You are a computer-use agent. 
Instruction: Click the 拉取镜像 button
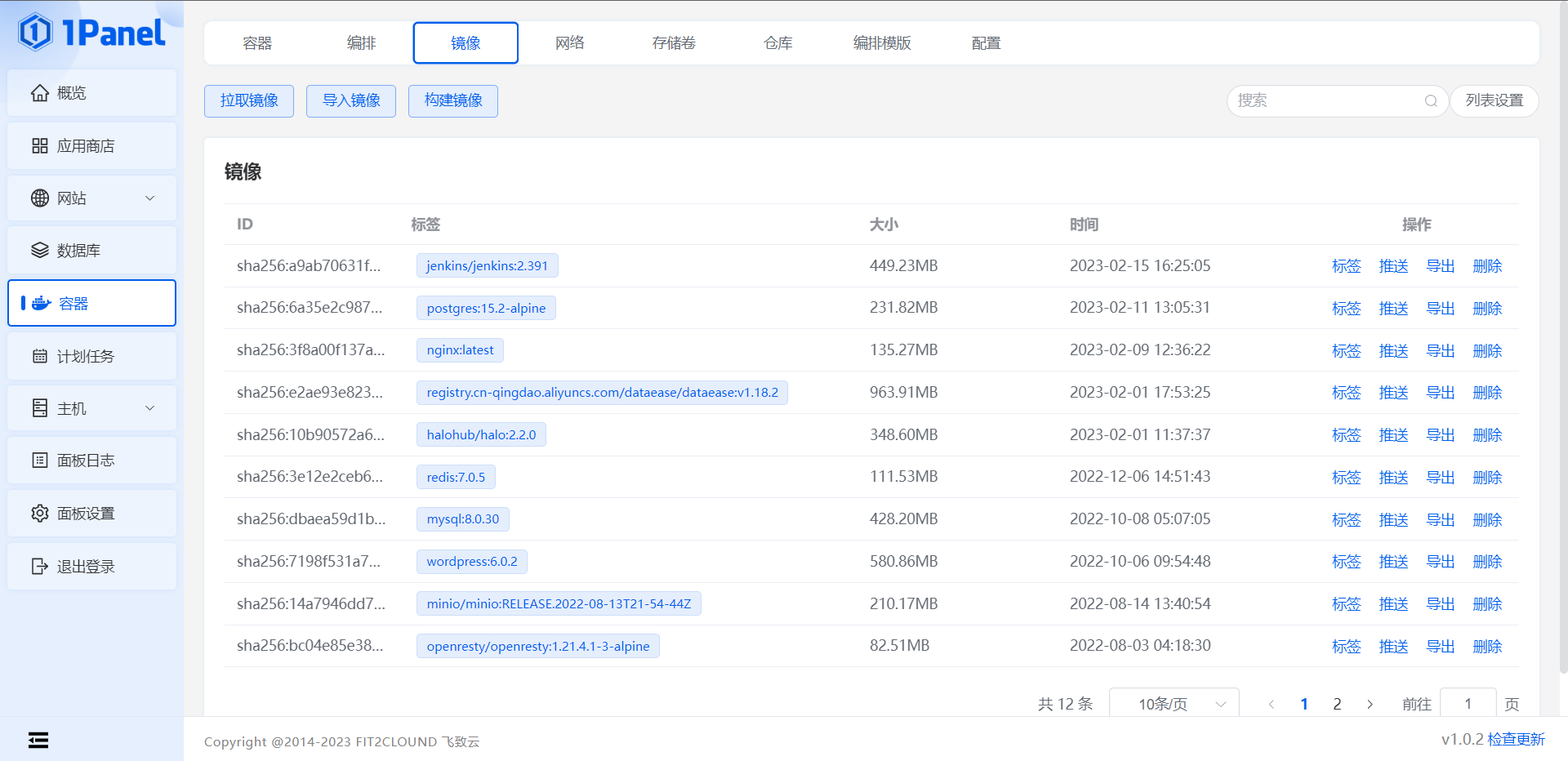249,101
